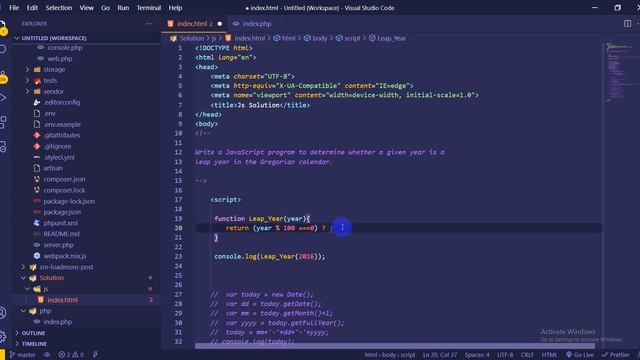Click the Ln 20, Col 37 indicator
The height and width of the screenshot is (360, 640).
[x=440, y=355]
